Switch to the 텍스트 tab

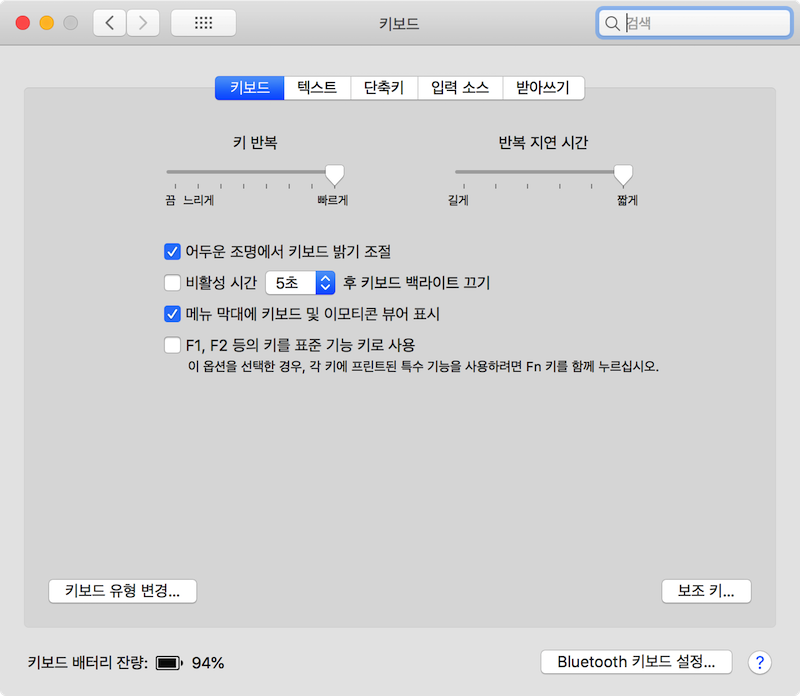[x=317, y=88]
